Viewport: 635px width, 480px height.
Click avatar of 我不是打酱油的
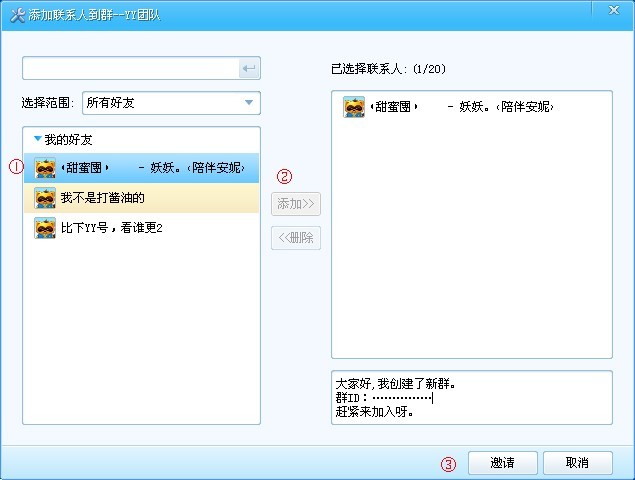point(45,198)
